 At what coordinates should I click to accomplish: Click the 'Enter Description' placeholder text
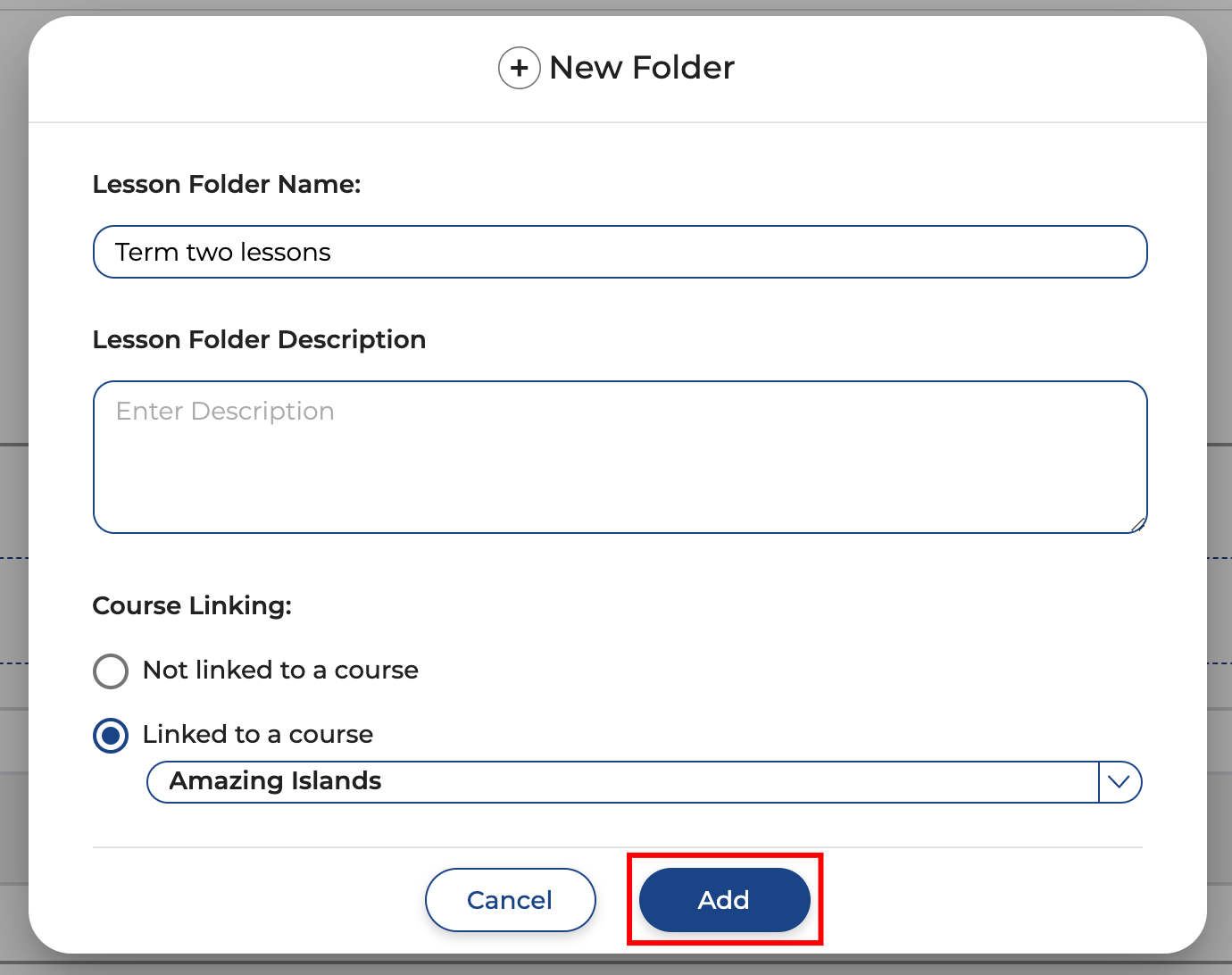pyautogui.click(x=225, y=411)
